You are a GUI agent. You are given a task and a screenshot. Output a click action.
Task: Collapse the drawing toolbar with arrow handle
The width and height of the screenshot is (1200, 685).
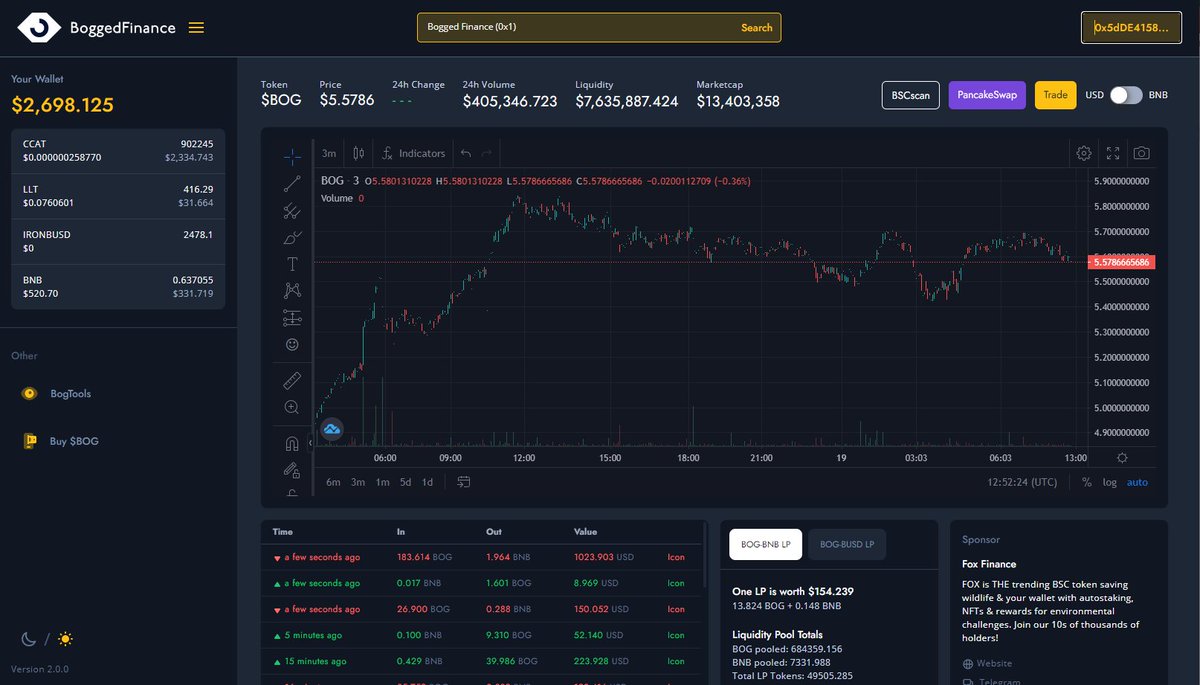(310, 441)
